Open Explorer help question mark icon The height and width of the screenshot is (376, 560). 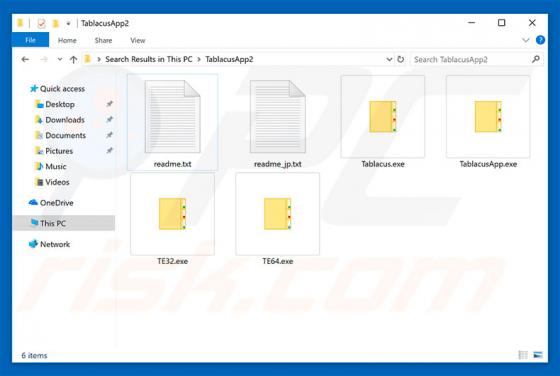540,40
